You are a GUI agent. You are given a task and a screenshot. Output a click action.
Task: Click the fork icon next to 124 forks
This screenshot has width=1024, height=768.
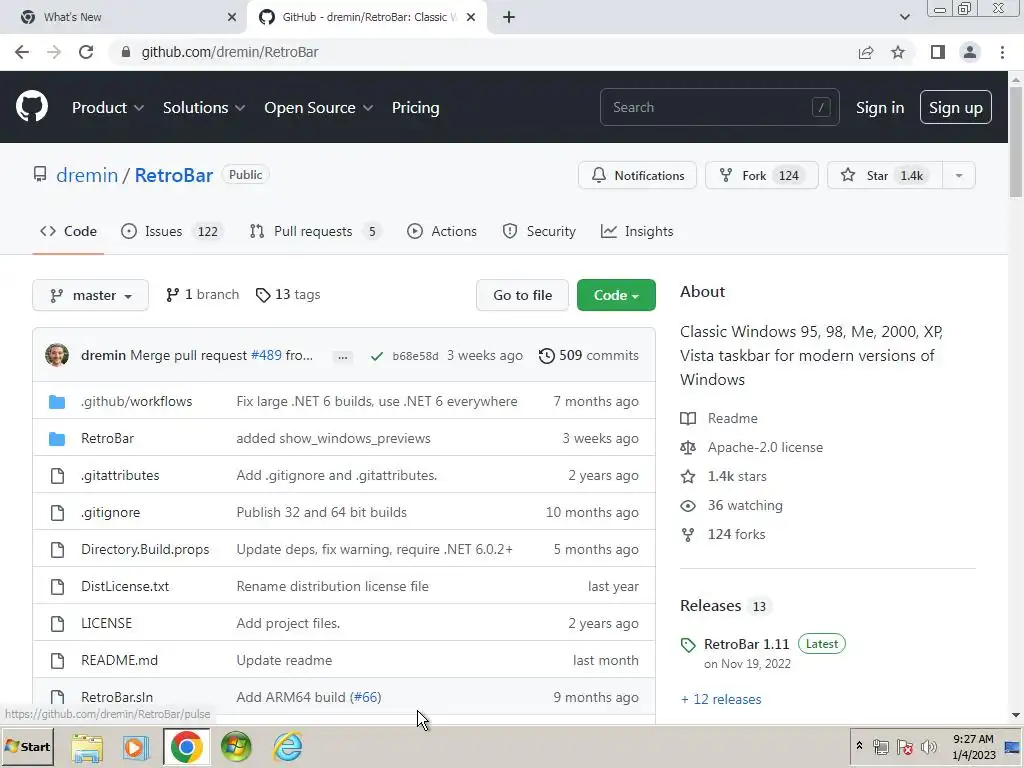[688, 535]
